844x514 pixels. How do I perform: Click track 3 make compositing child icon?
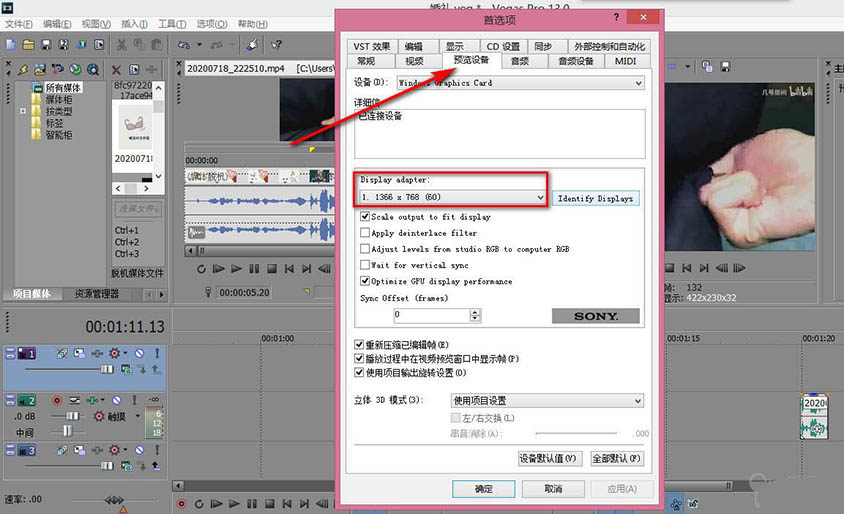[x=156, y=466]
